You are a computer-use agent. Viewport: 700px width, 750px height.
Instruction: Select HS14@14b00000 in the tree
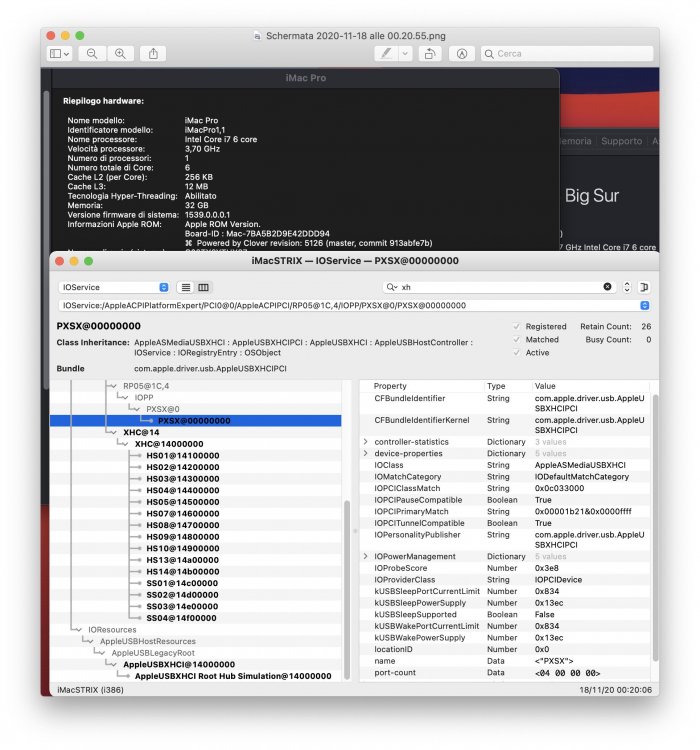[x=183, y=572]
